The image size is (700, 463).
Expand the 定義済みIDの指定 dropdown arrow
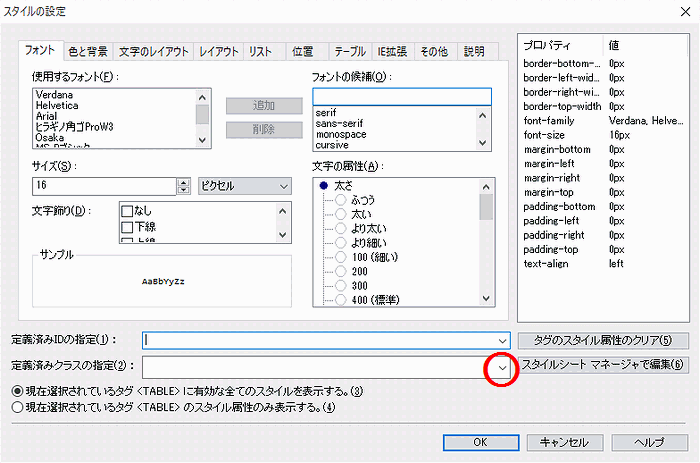click(x=503, y=341)
